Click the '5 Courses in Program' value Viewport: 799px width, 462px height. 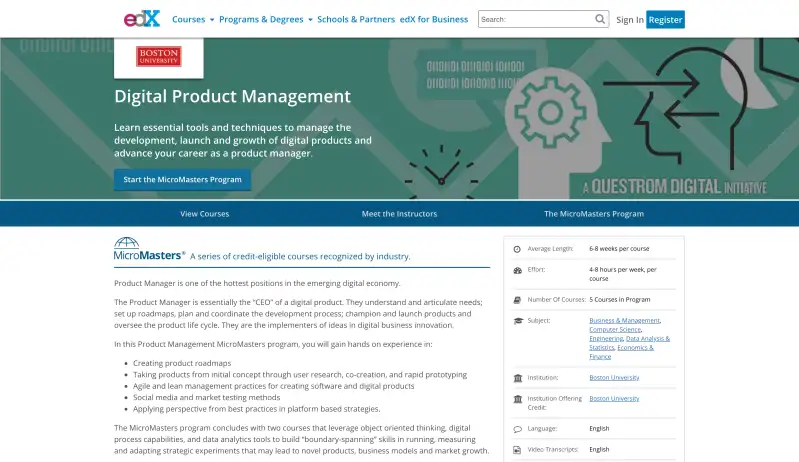coord(620,300)
